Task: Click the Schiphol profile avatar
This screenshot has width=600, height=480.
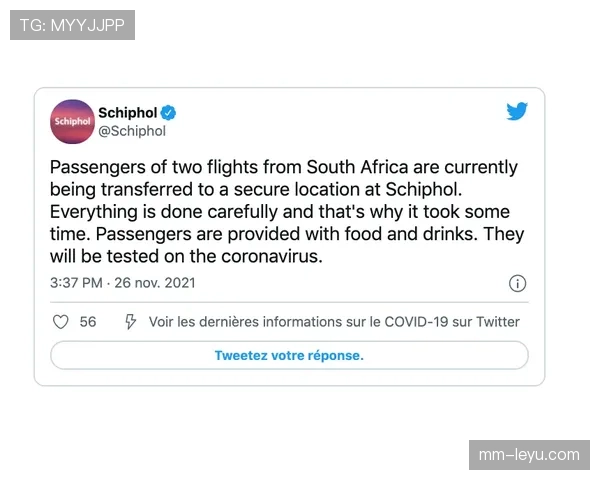Action: [72, 121]
